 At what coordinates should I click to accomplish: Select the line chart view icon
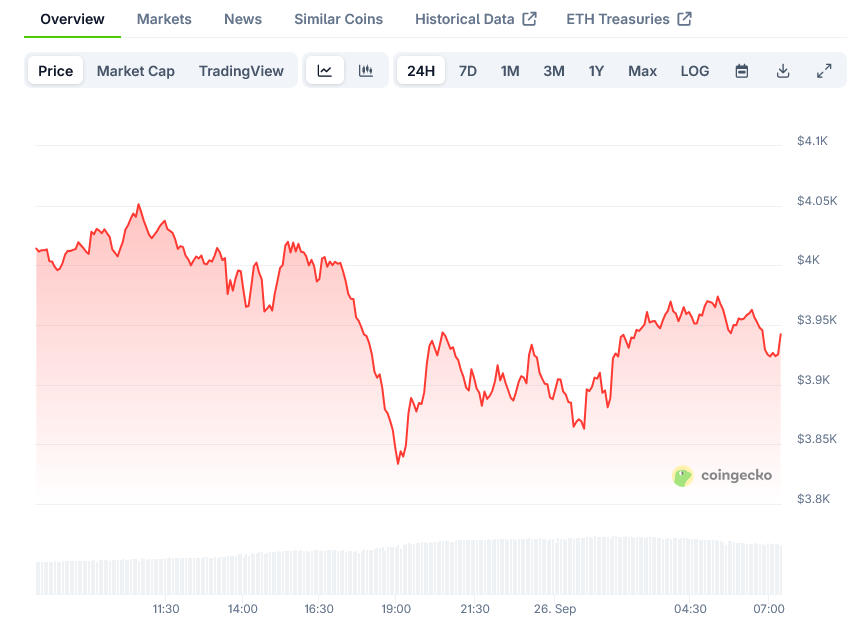coord(325,70)
